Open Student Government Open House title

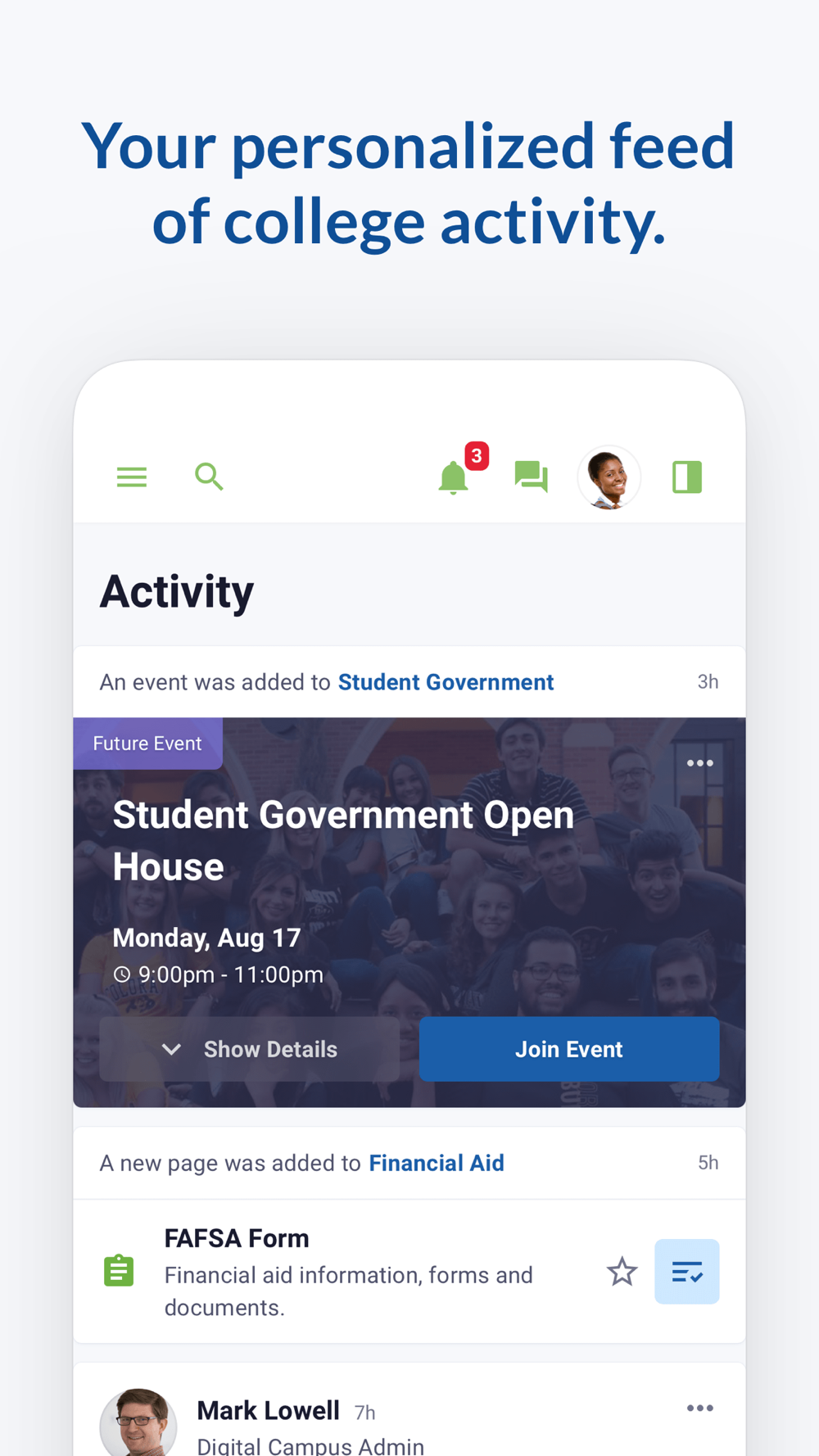tap(343, 840)
